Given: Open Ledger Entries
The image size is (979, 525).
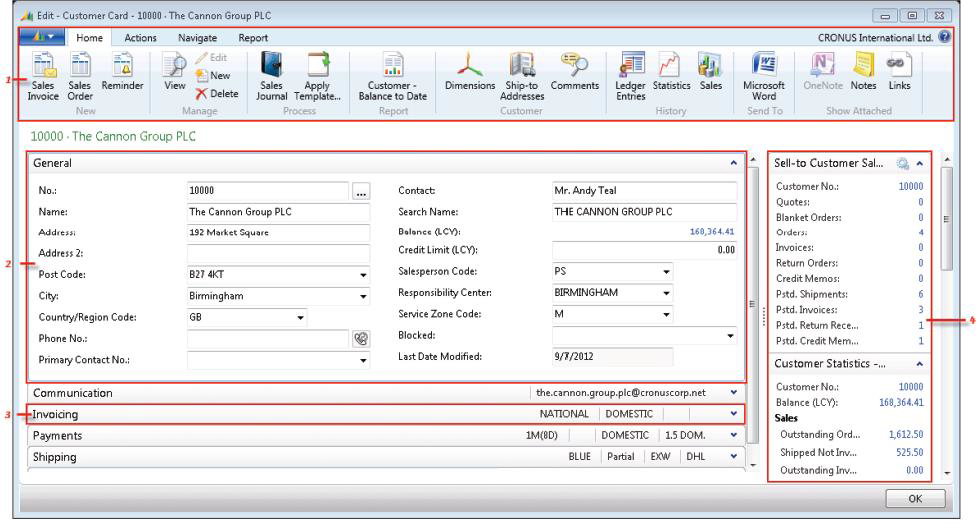Looking at the screenshot, I should [x=631, y=76].
